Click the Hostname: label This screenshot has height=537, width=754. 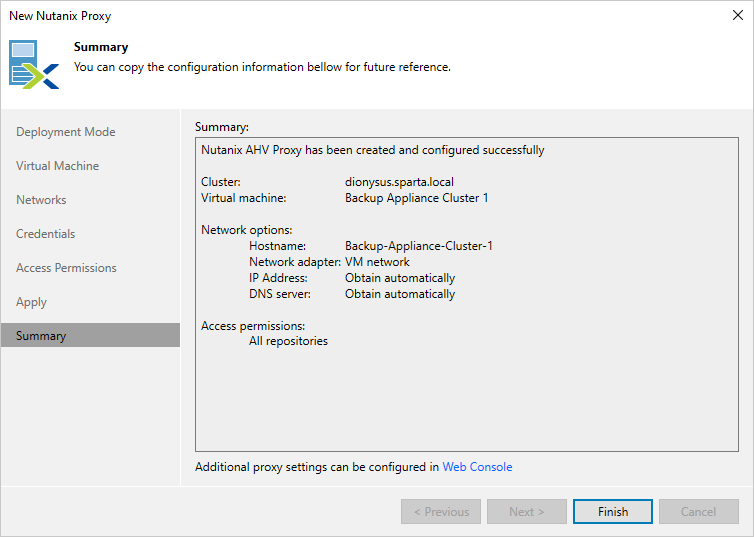point(277,246)
